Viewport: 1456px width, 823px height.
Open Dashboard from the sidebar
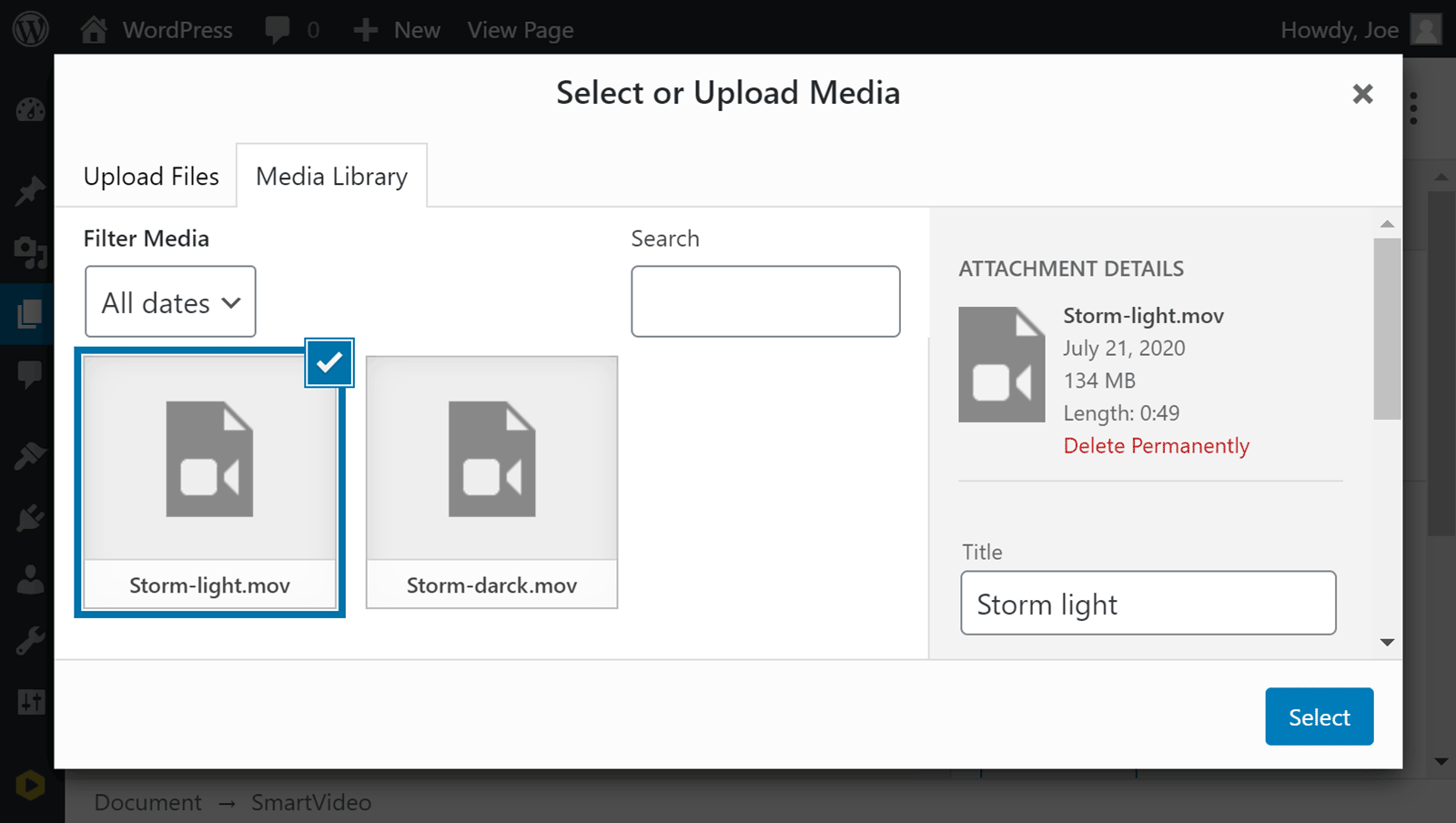(x=30, y=110)
